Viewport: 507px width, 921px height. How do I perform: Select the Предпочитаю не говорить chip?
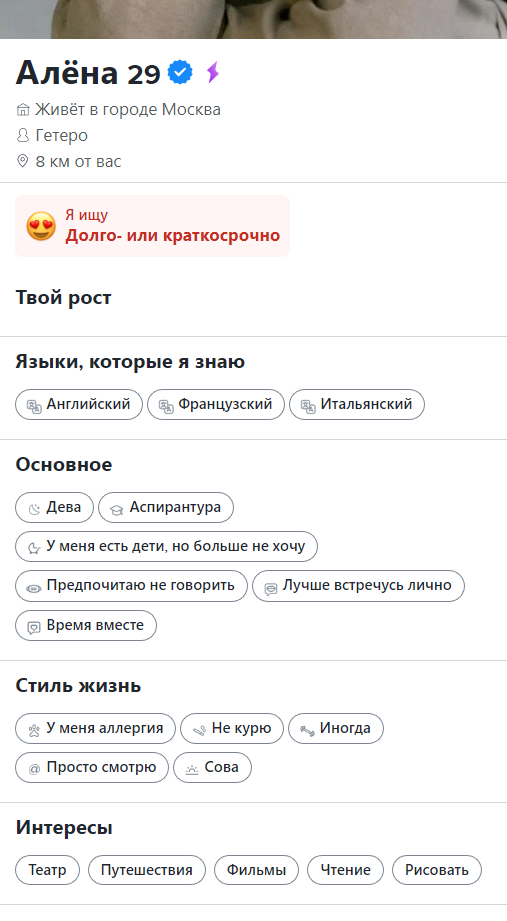131,586
